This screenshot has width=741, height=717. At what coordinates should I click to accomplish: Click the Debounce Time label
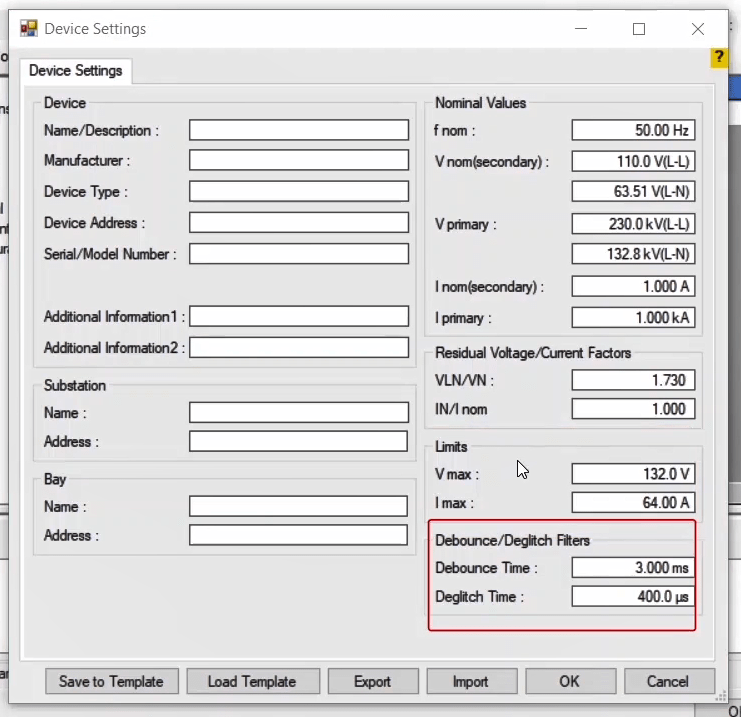[x=486, y=568]
